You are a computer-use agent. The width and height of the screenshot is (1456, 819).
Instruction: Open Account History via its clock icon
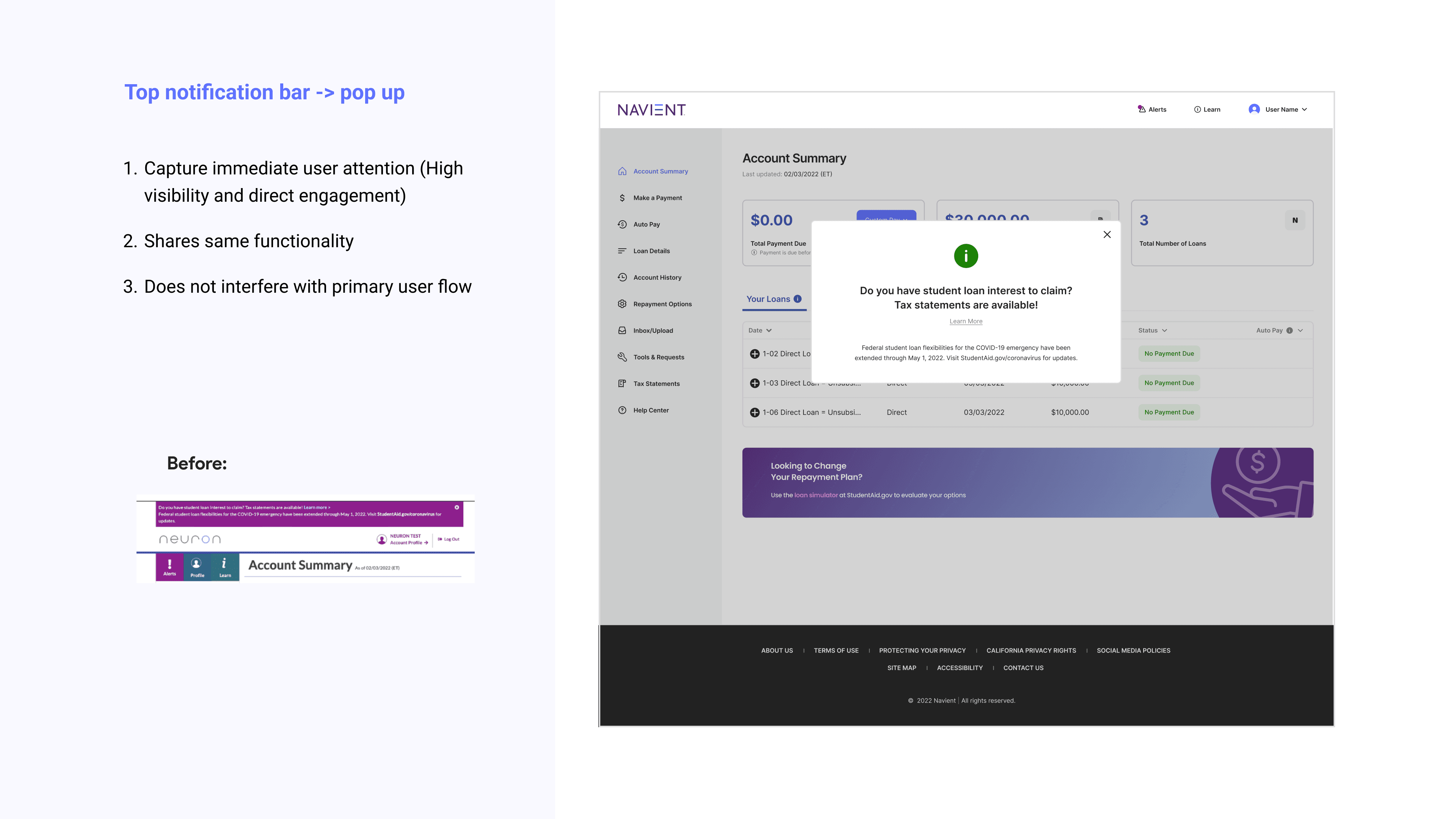coord(622,278)
